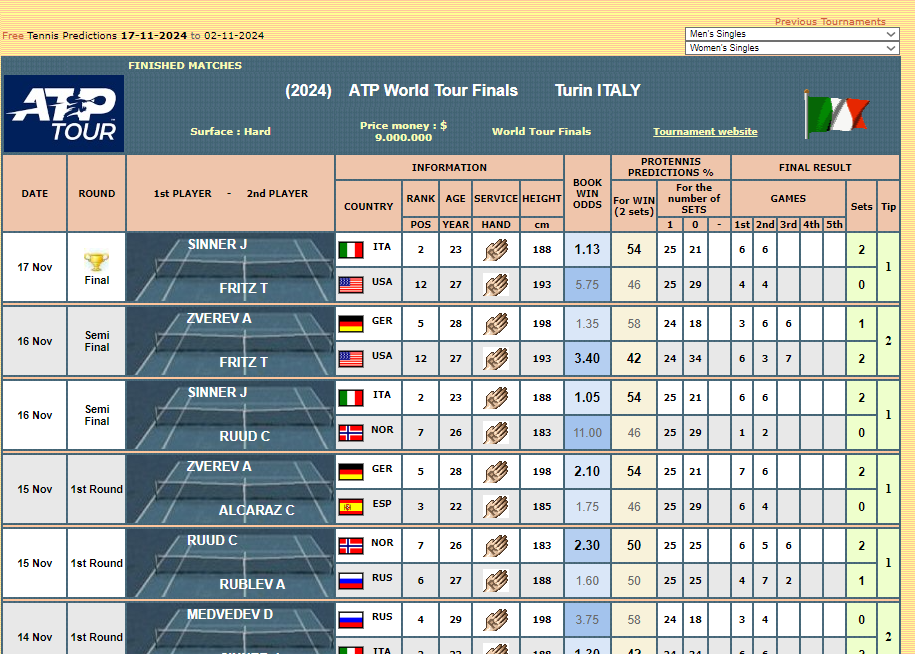The height and width of the screenshot is (654, 915).
Task: Click the waving Italian flag image
Action: click(x=836, y=114)
